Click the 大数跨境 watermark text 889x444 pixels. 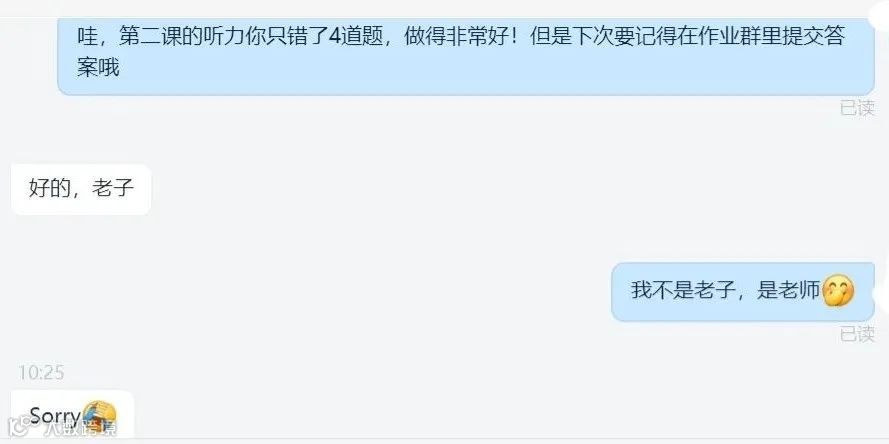(79, 428)
